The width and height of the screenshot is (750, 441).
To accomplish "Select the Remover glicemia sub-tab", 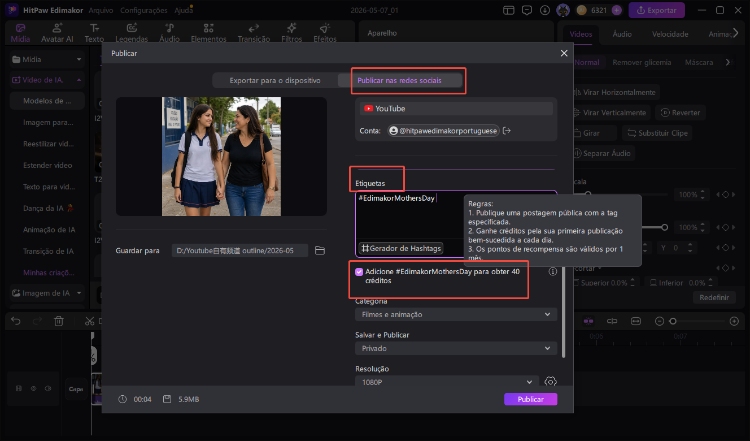I will tap(641, 62).
